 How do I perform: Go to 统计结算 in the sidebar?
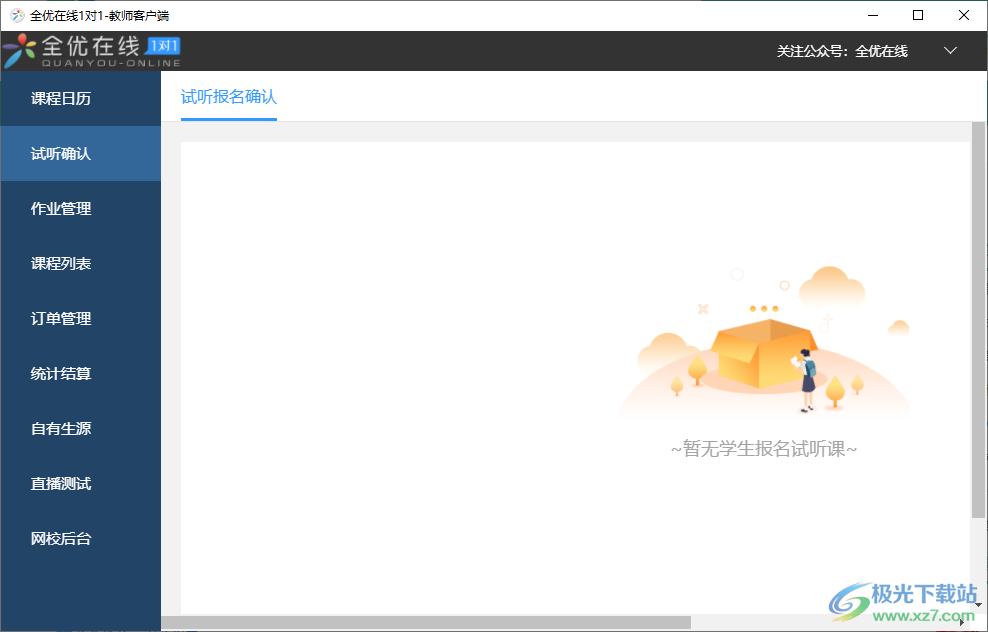(62, 373)
